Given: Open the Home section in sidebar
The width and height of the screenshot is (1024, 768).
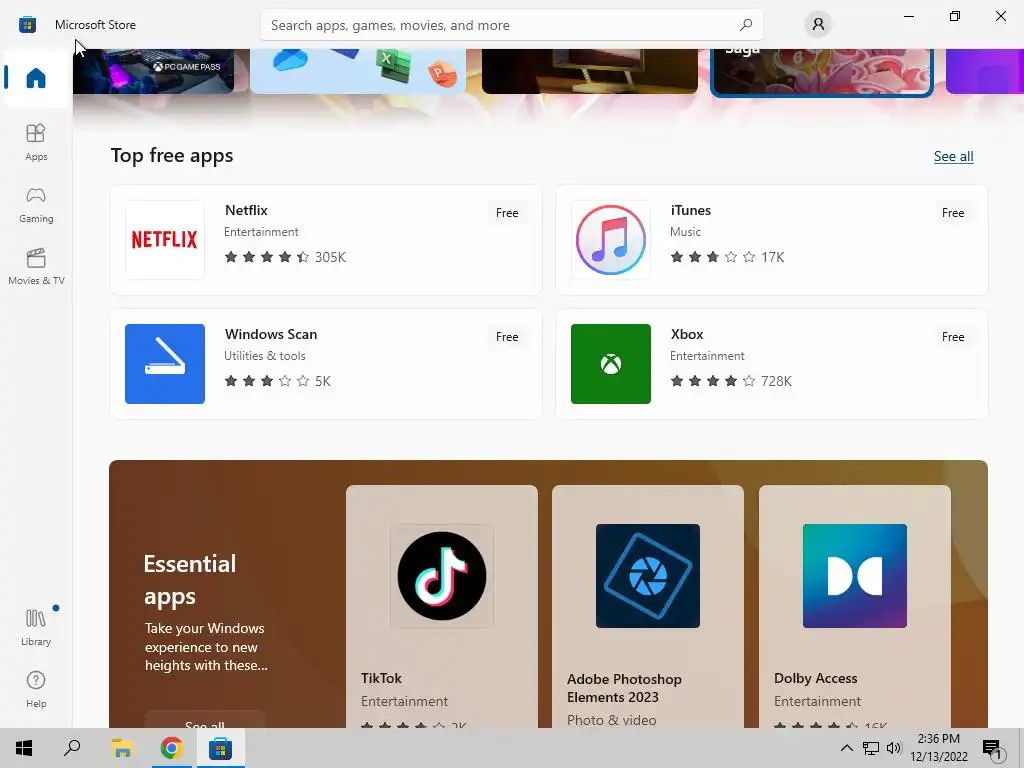Looking at the screenshot, I should pos(36,78).
